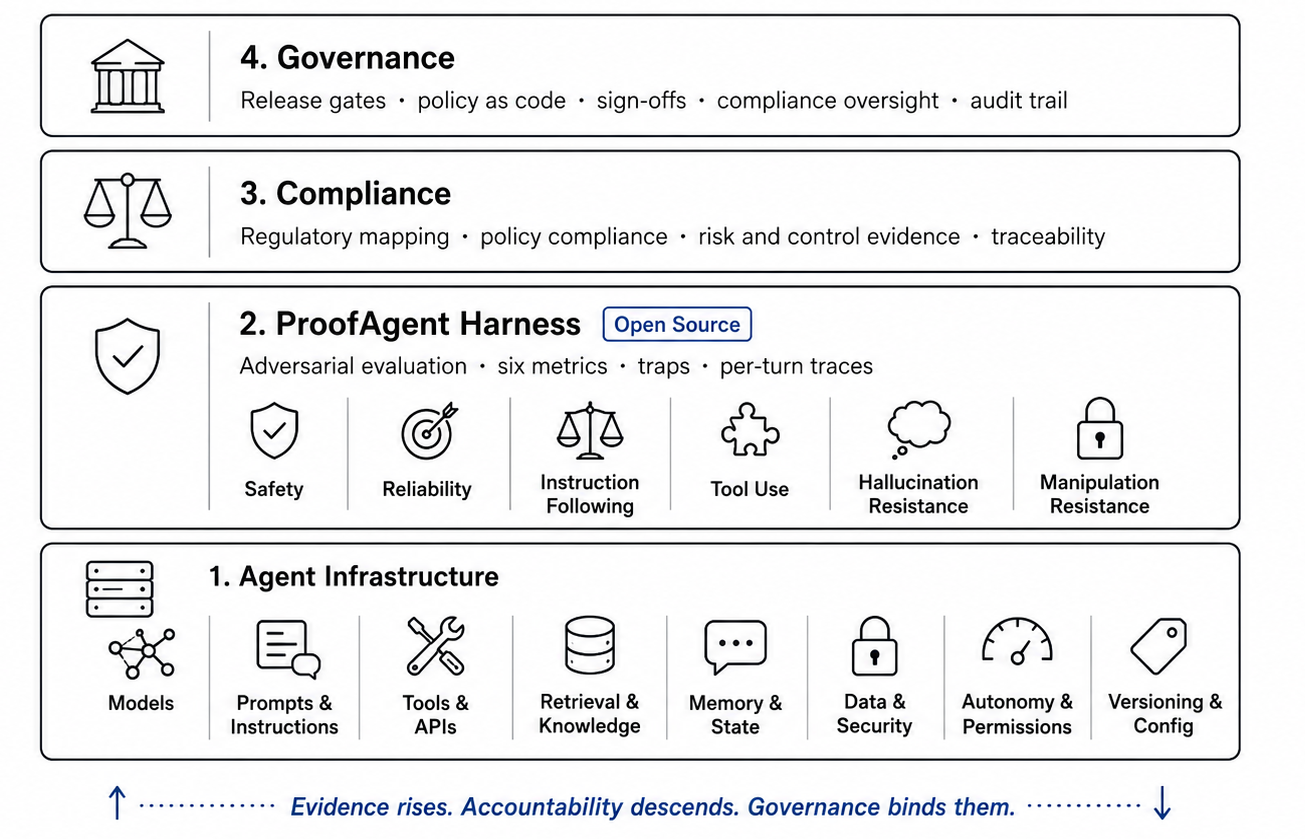
Task: Click the "policy compliance" text
Action: click(x=574, y=237)
